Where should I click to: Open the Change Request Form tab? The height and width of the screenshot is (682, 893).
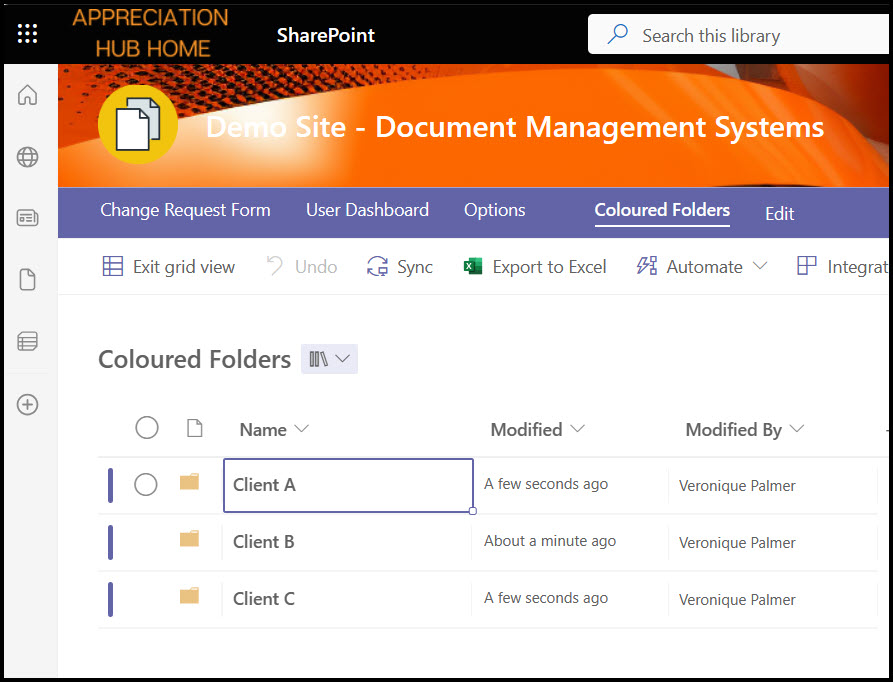(x=185, y=210)
